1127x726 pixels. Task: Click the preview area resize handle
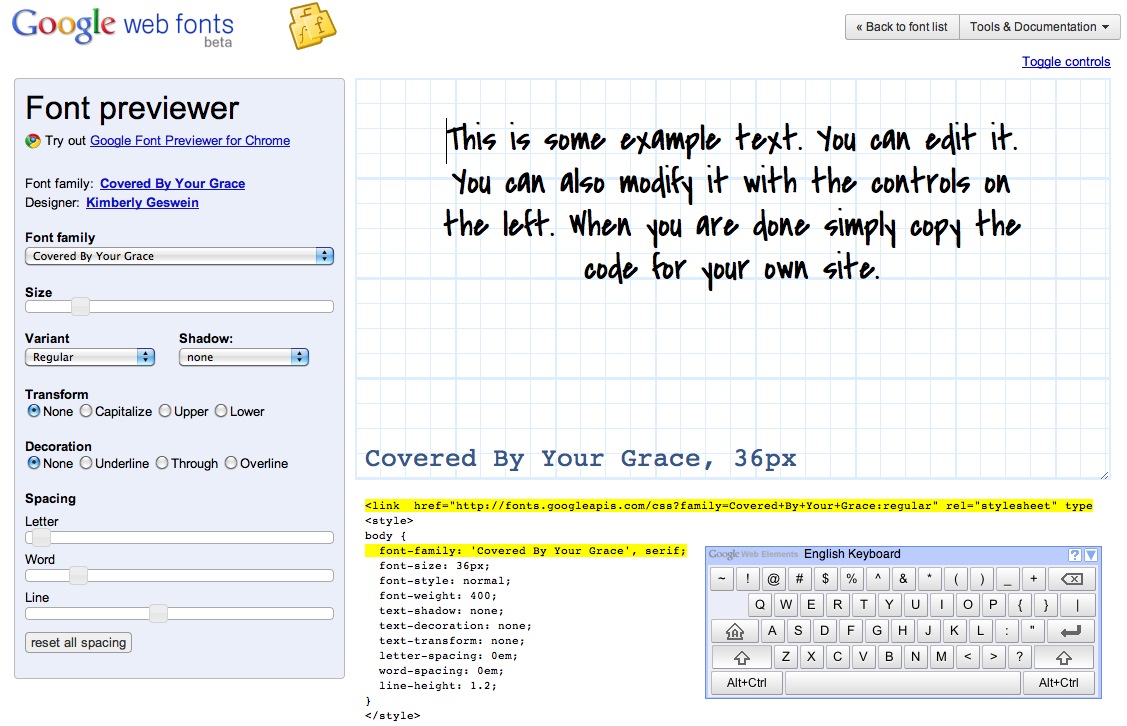click(x=1105, y=474)
